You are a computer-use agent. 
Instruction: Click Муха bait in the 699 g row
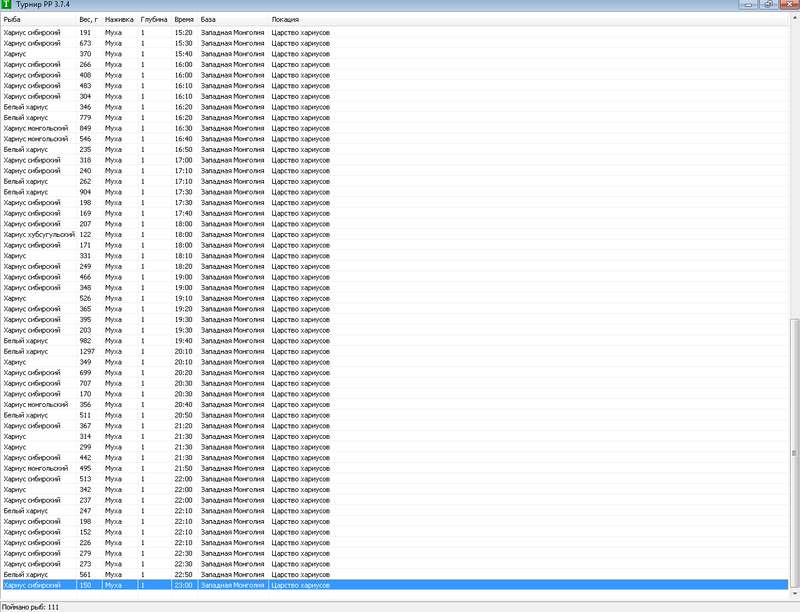[x=113, y=373]
